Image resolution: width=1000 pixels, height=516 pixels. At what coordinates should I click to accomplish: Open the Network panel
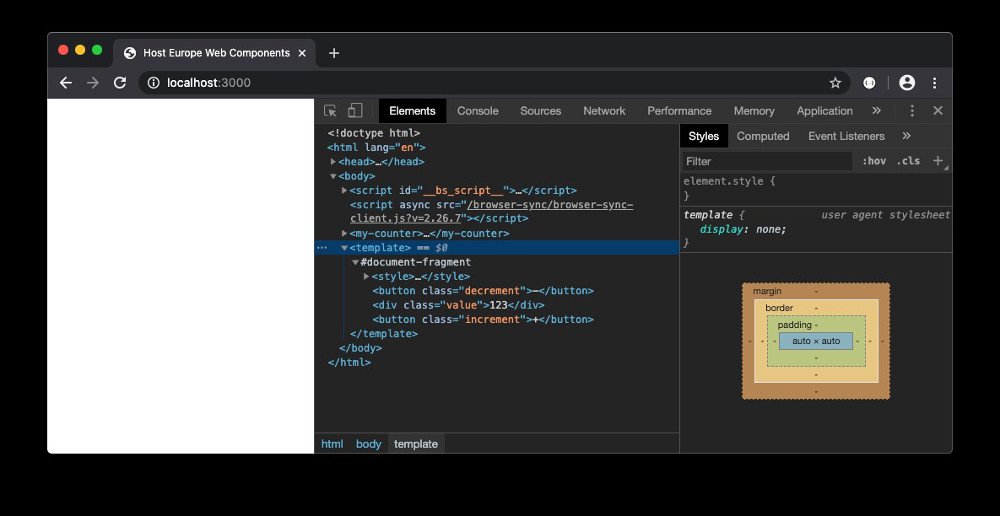point(604,111)
